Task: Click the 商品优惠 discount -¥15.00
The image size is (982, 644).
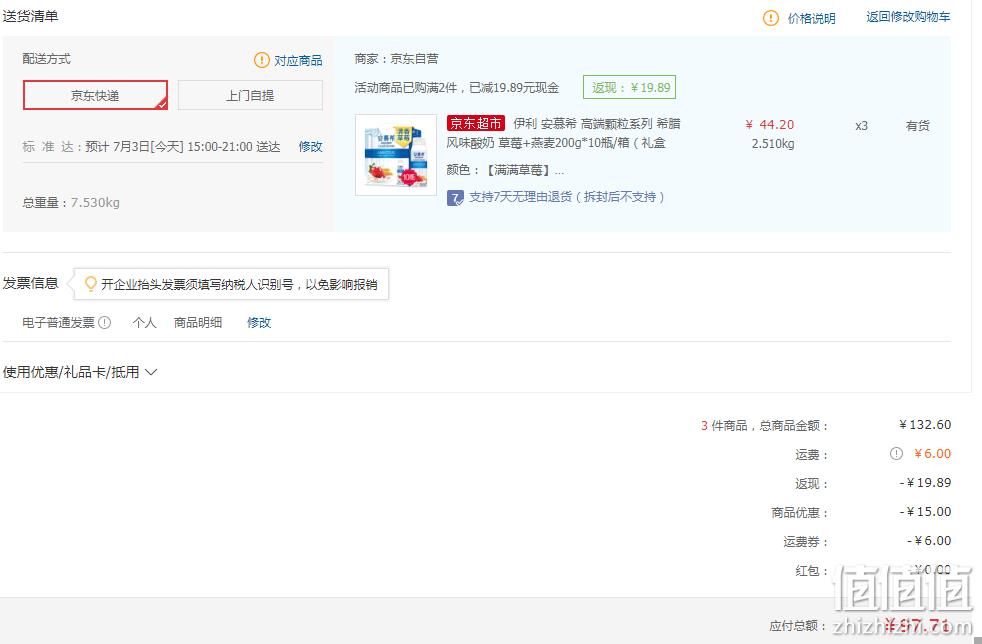Action: [926, 512]
